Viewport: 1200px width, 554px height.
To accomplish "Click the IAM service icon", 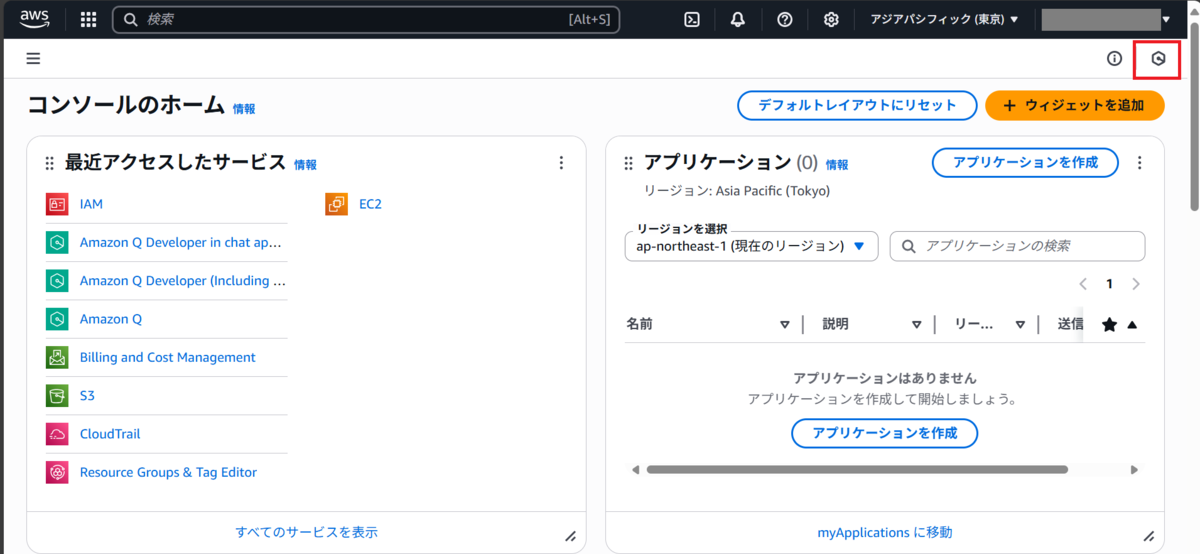I will (57, 204).
